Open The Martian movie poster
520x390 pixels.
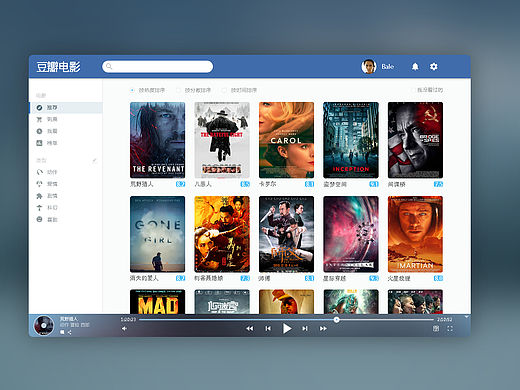[x=415, y=234]
